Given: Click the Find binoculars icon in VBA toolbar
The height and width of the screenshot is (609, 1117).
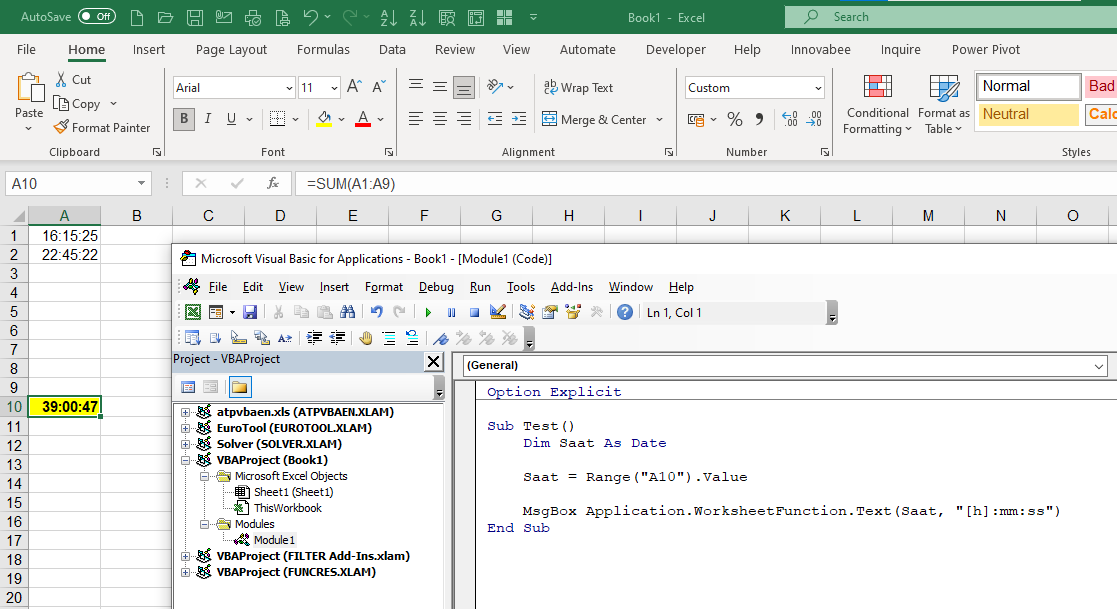Looking at the screenshot, I should pos(347,312).
